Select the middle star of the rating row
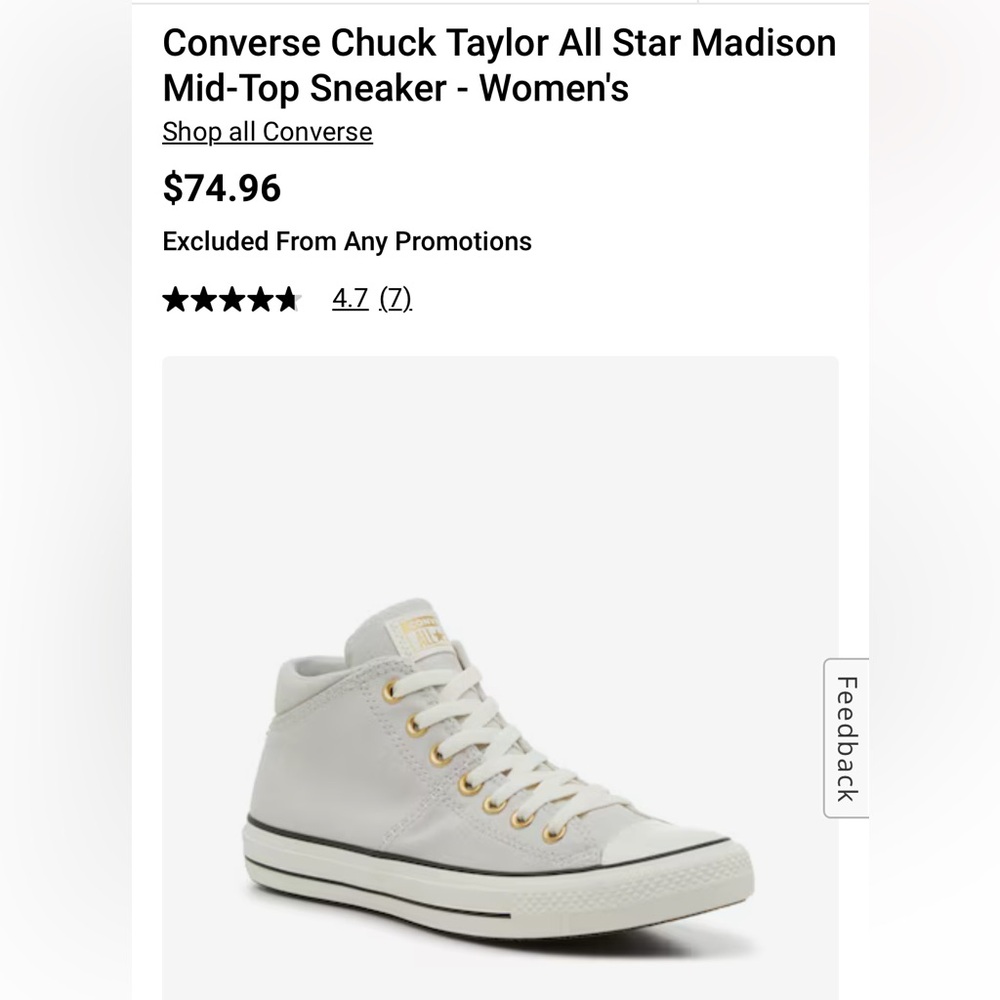The height and width of the screenshot is (1000, 1000). tap(232, 298)
